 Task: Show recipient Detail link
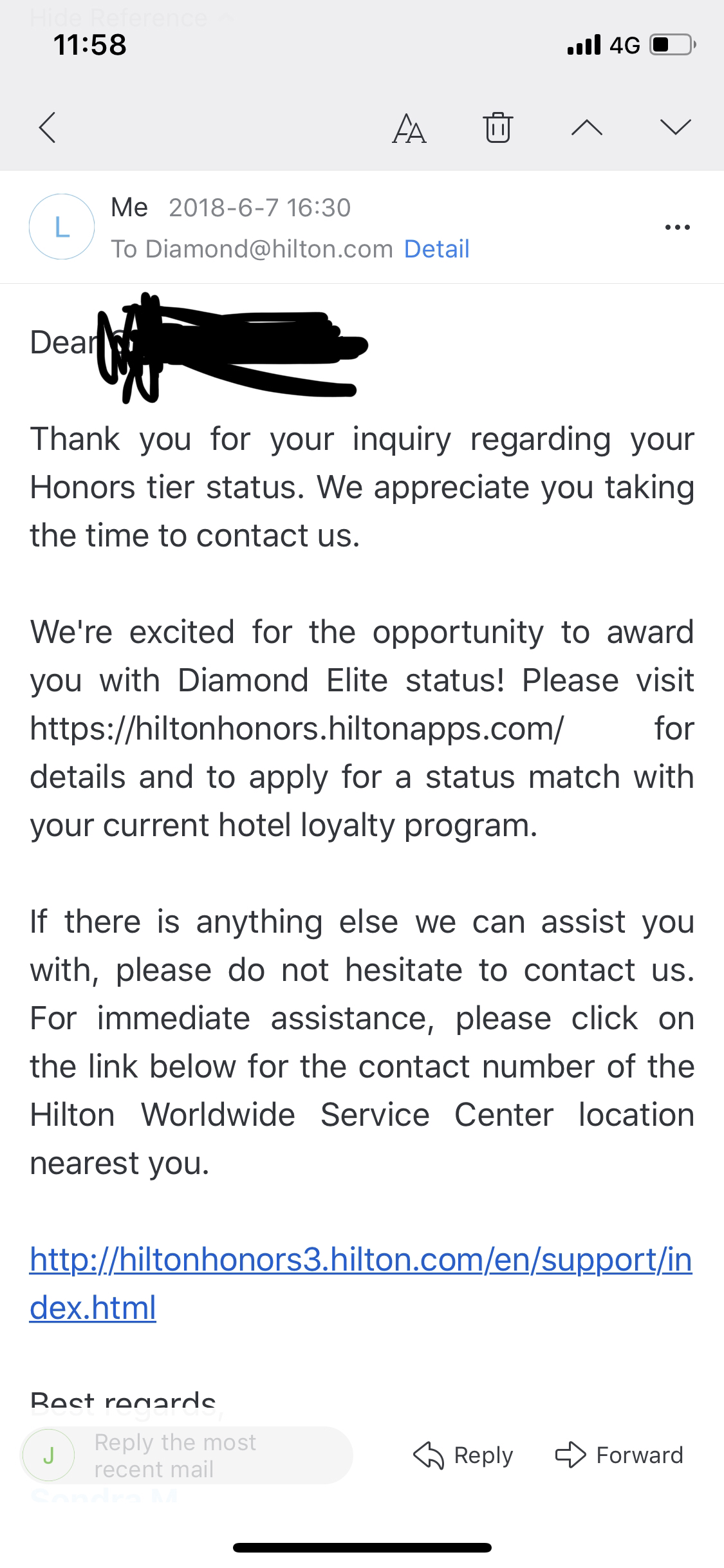click(436, 249)
